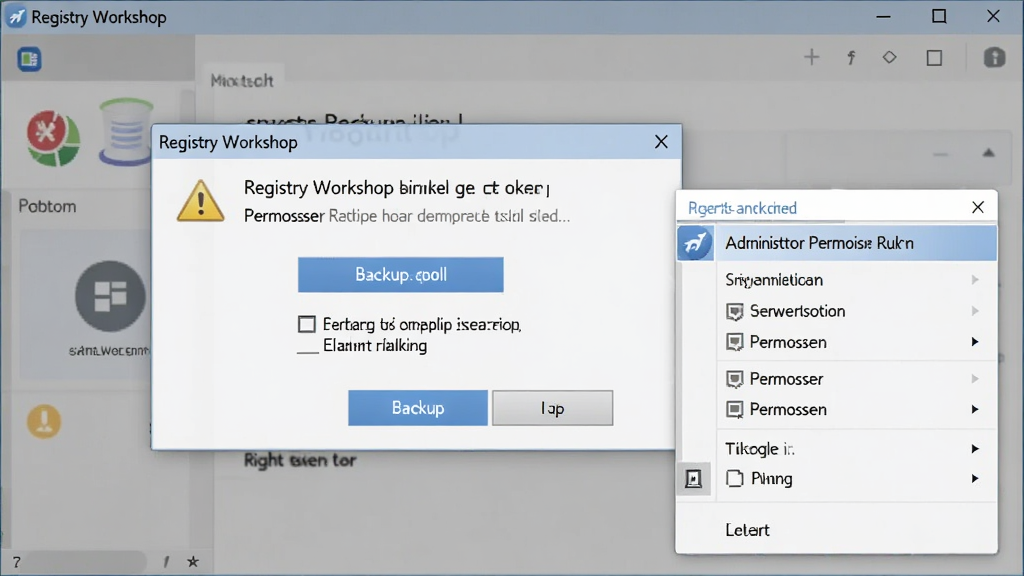Click the orange warning circle icon in sidebar
This screenshot has width=1024, height=576.
(44, 421)
